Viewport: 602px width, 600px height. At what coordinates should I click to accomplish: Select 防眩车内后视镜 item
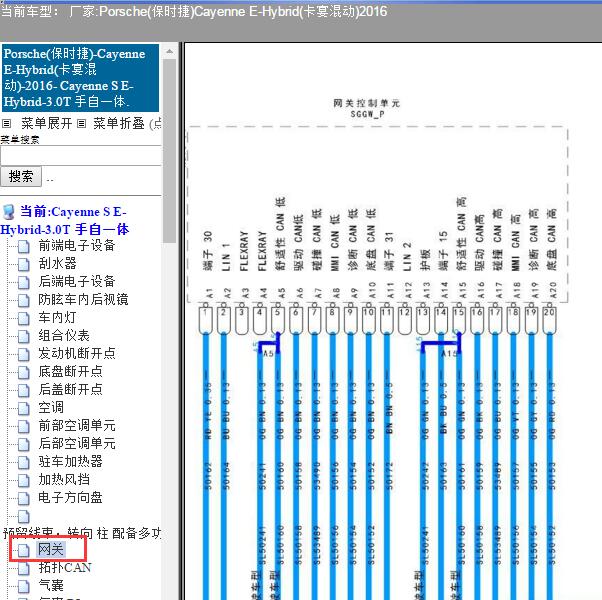tap(83, 299)
